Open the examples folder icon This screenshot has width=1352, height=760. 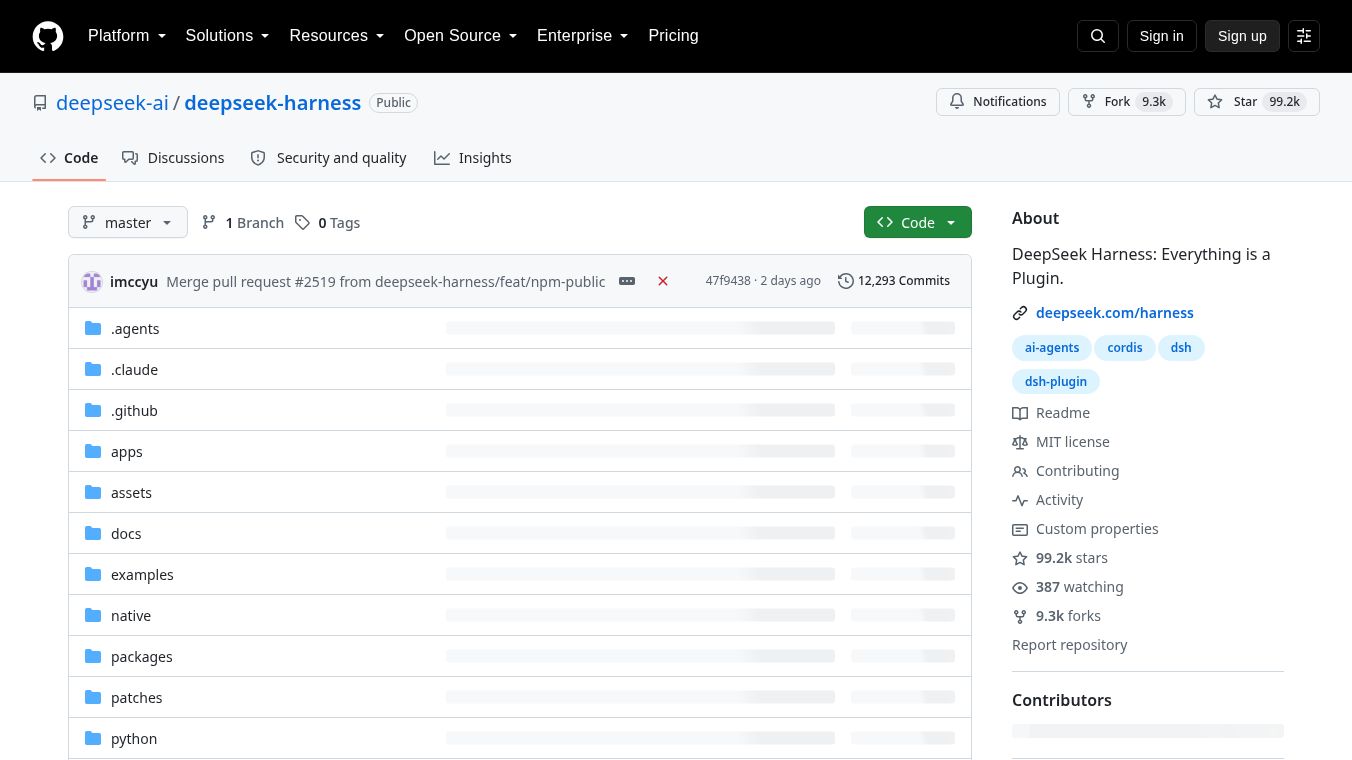[x=94, y=574]
